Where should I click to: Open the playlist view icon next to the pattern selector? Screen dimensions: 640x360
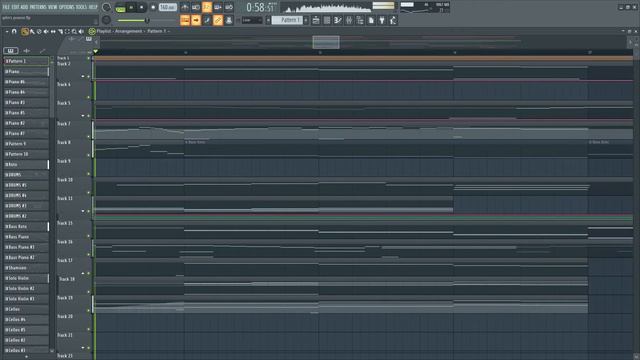coord(316,20)
